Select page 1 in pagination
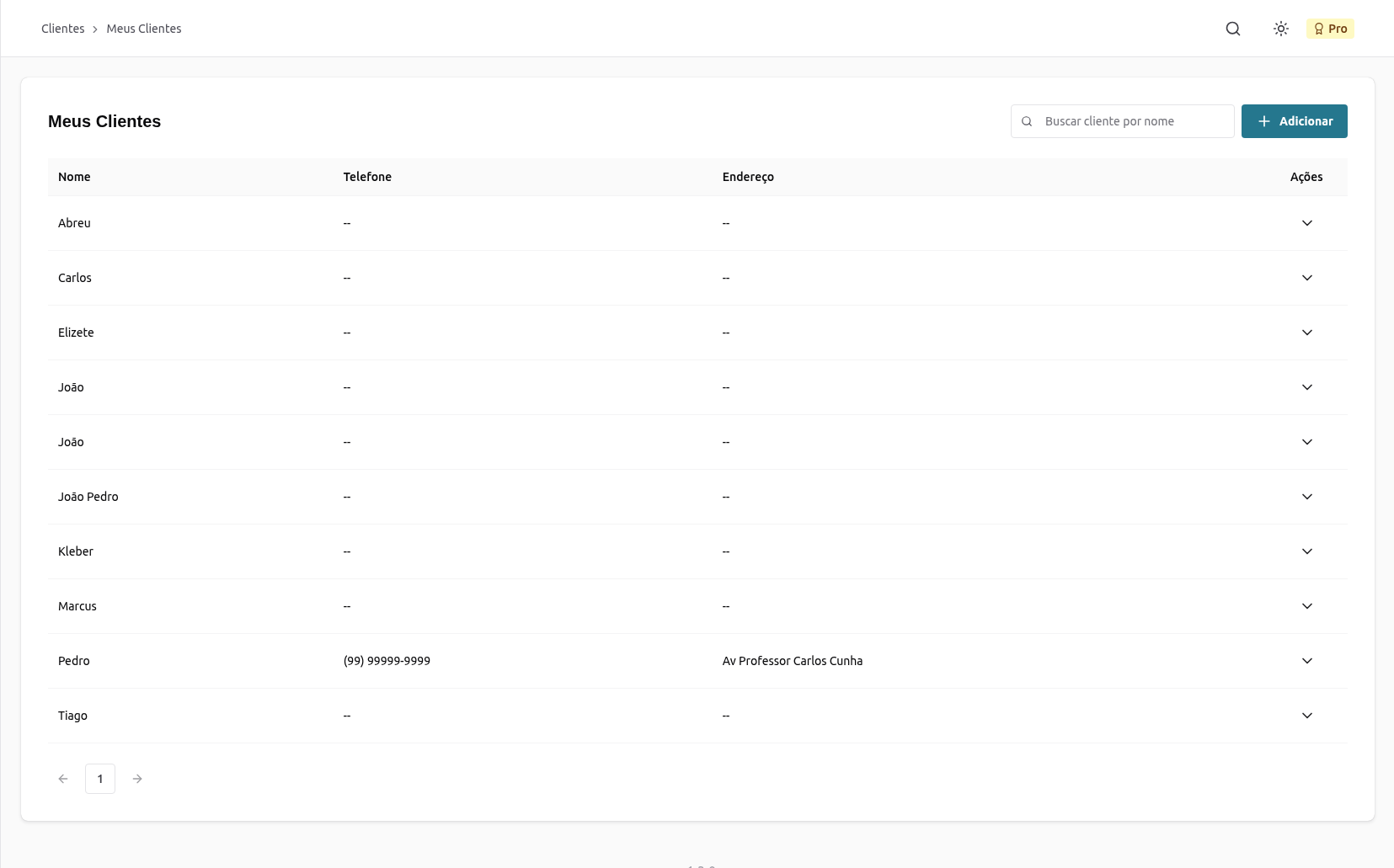 tap(100, 779)
